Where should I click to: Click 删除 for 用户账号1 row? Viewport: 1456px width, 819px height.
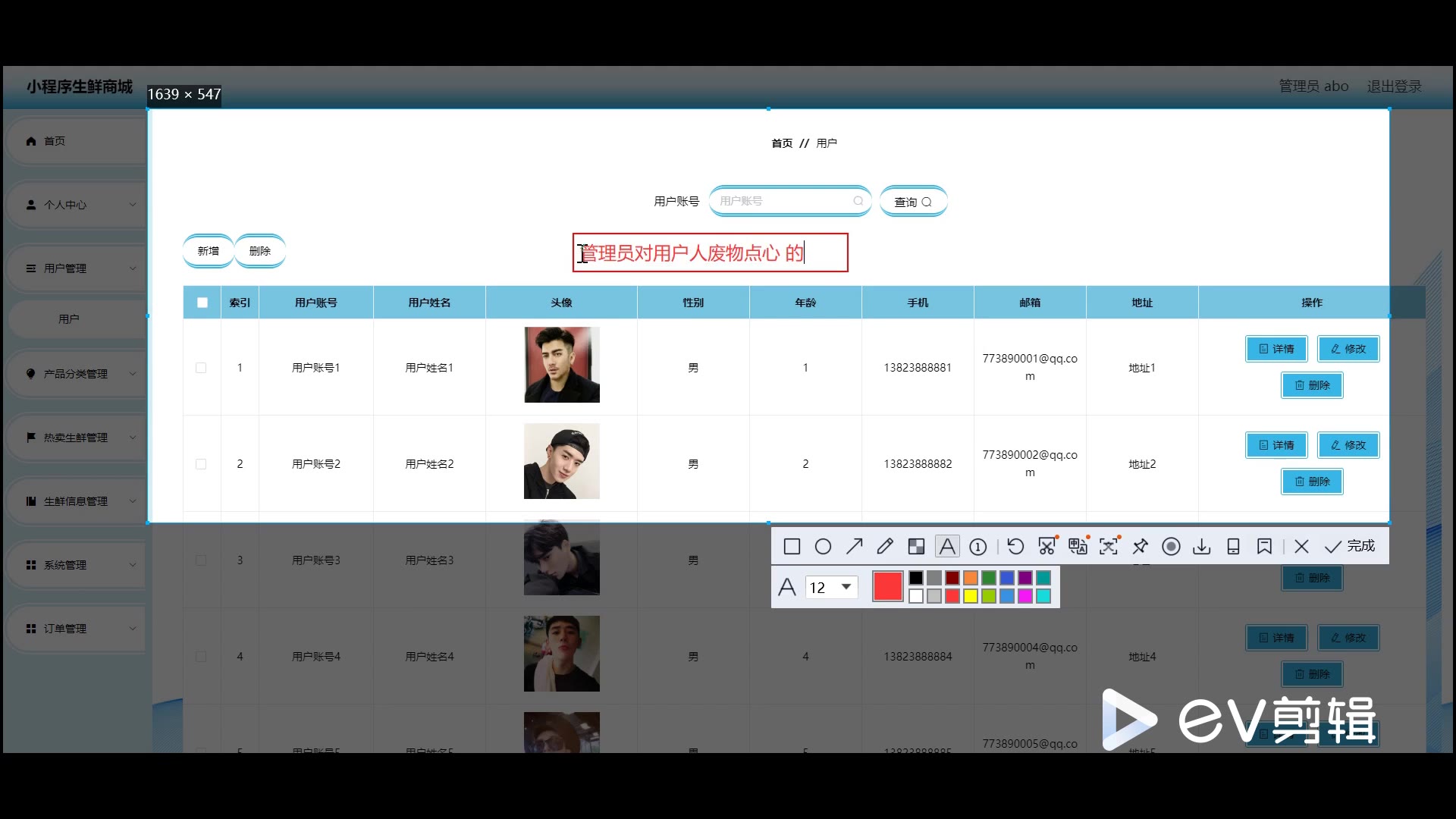(1312, 385)
